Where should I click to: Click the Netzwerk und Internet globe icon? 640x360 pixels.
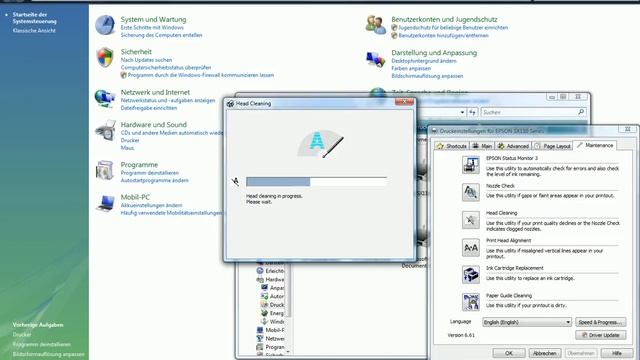point(105,98)
